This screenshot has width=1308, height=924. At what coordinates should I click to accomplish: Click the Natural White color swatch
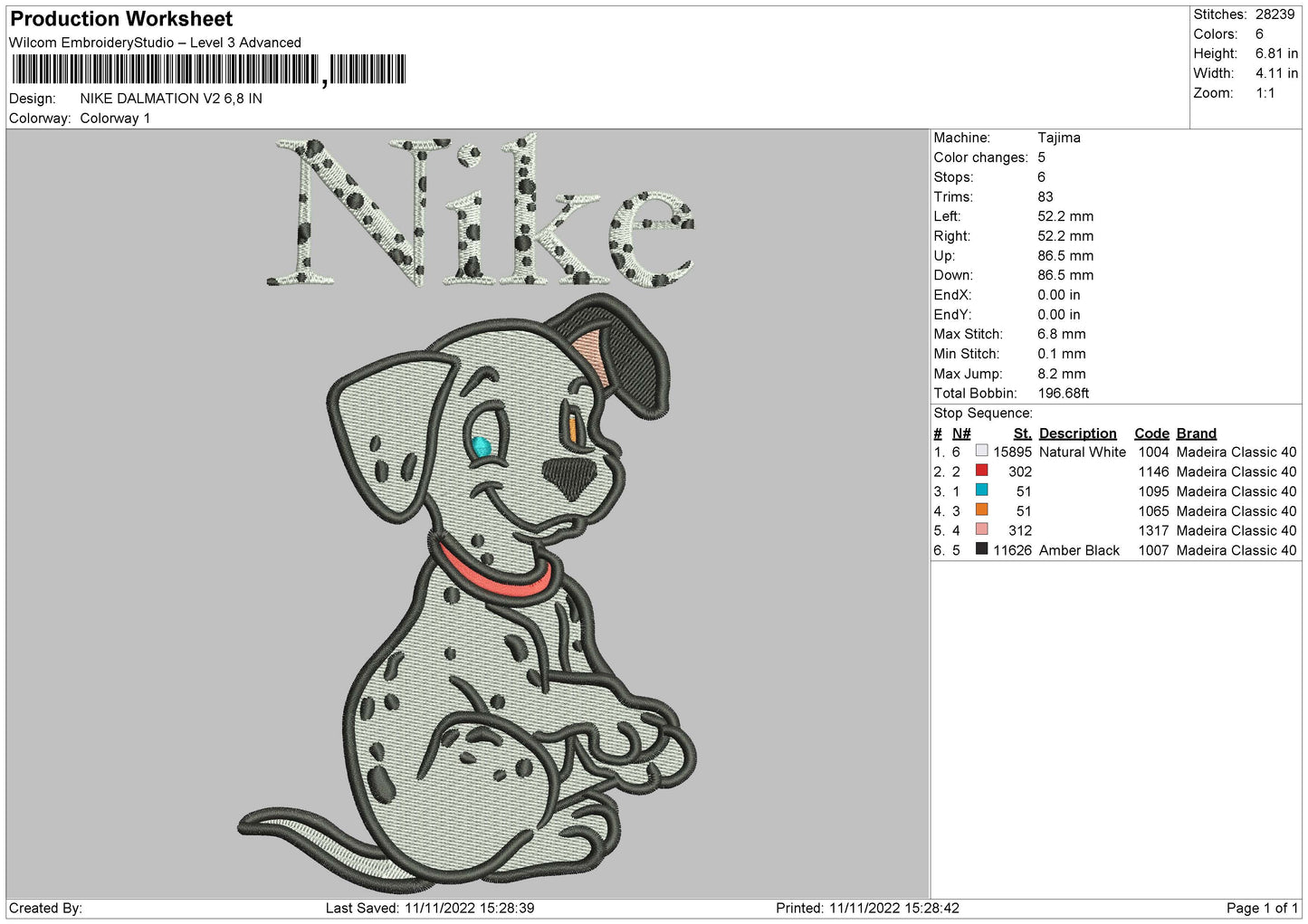click(981, 451)
